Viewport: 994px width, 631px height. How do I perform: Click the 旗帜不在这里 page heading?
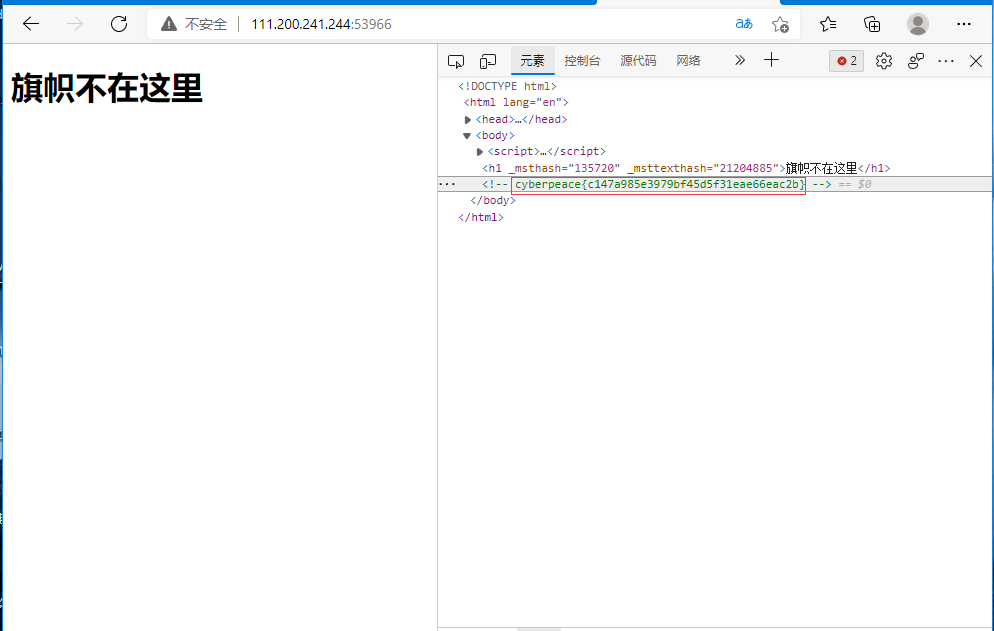click(106, 88)
